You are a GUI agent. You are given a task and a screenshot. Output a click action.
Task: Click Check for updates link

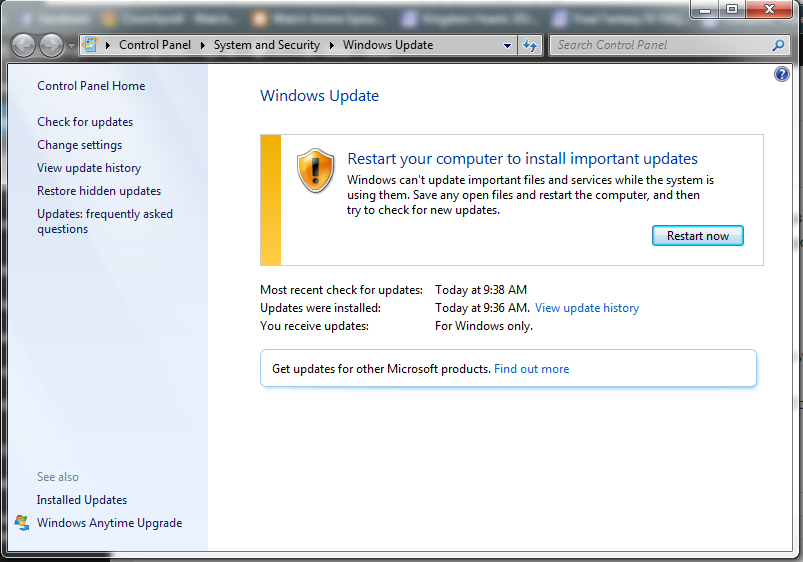[85, 122]
